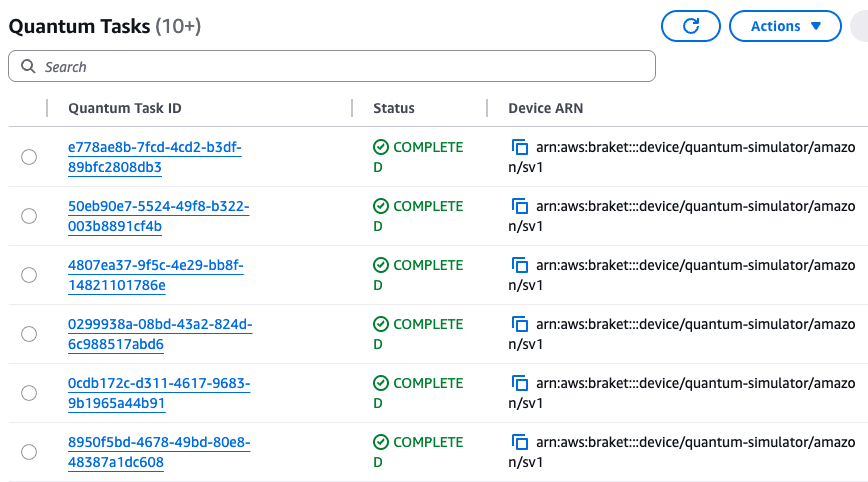Select radio button for task e778ae8b

point(29,157)
